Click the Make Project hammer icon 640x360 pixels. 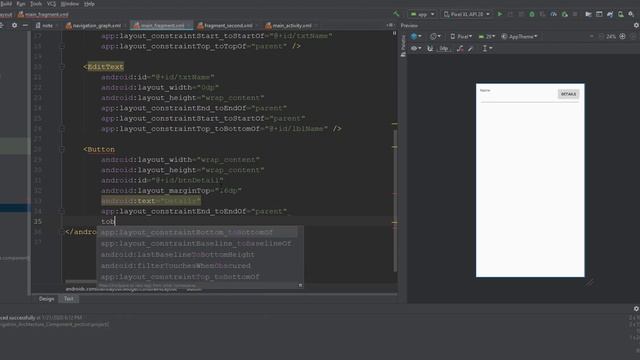pos(396,14)
